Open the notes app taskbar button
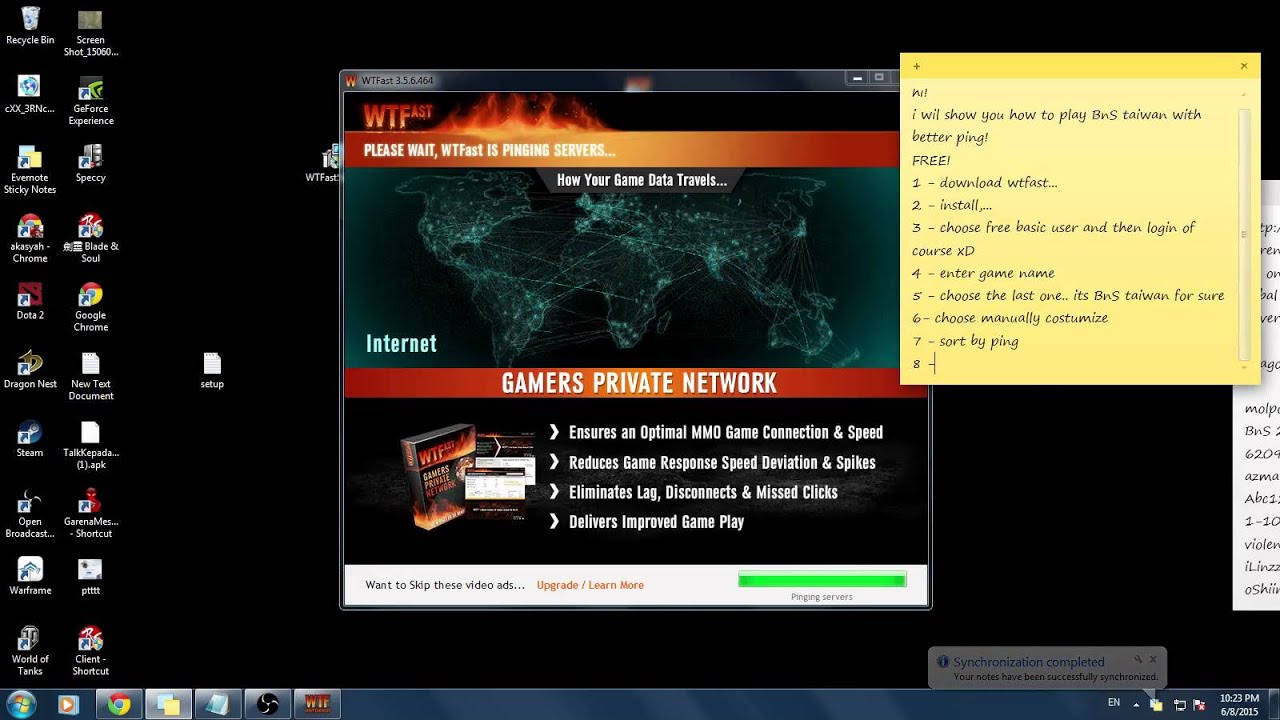Image resolution: width=1280 pixels, height=720 pixels. pos(218,705)
